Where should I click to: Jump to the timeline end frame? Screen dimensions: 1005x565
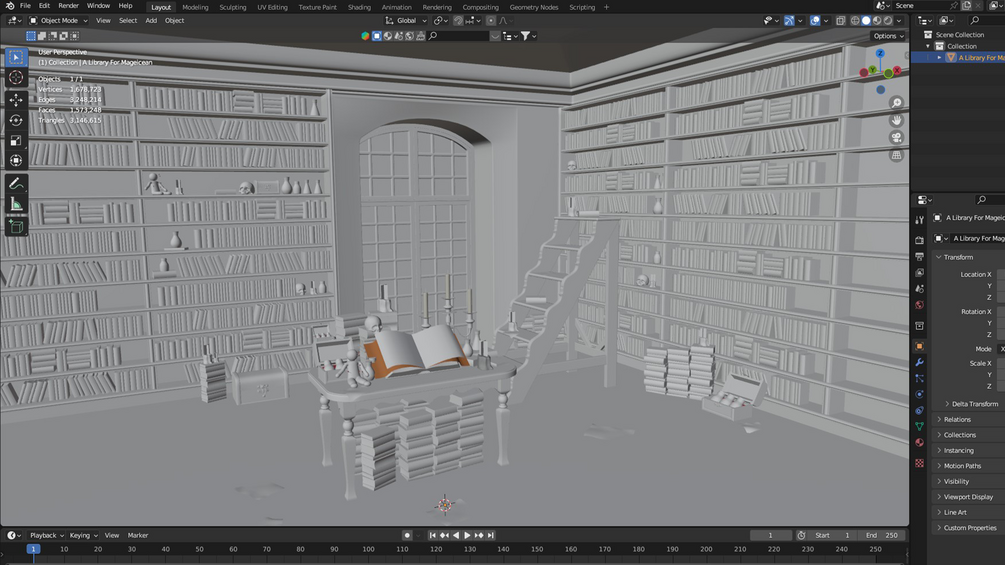tap(490, 535)
